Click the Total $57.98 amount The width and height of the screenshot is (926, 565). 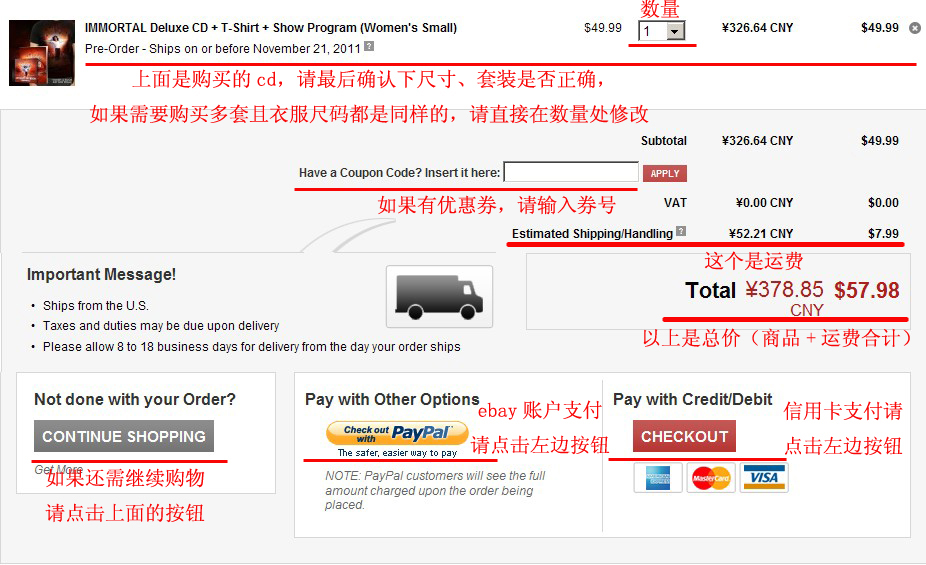click(867, 290)
